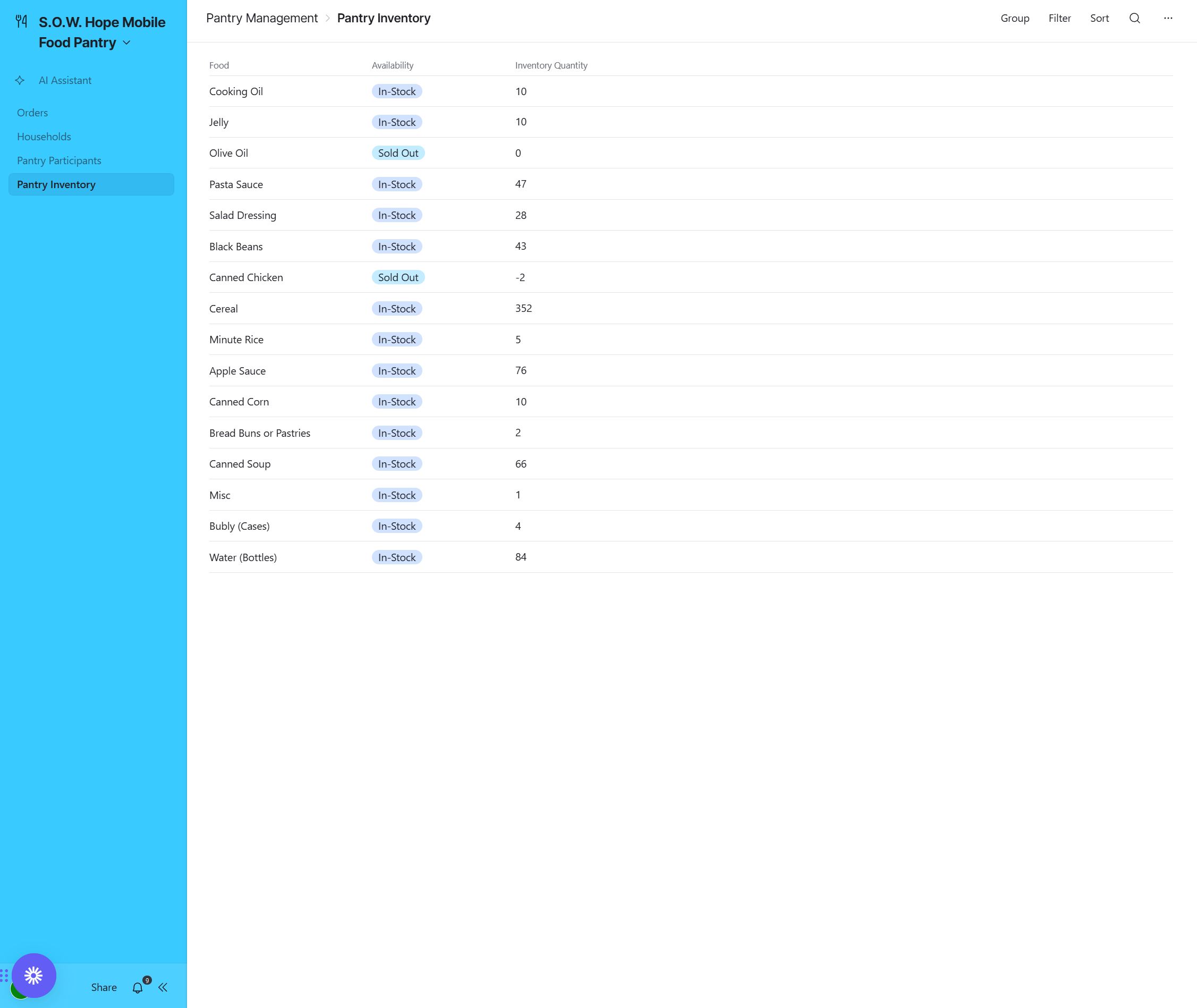Expand the workspace name dropdown chevron
Viewport: 1197px width, 1008px height.
coord(127,43)
